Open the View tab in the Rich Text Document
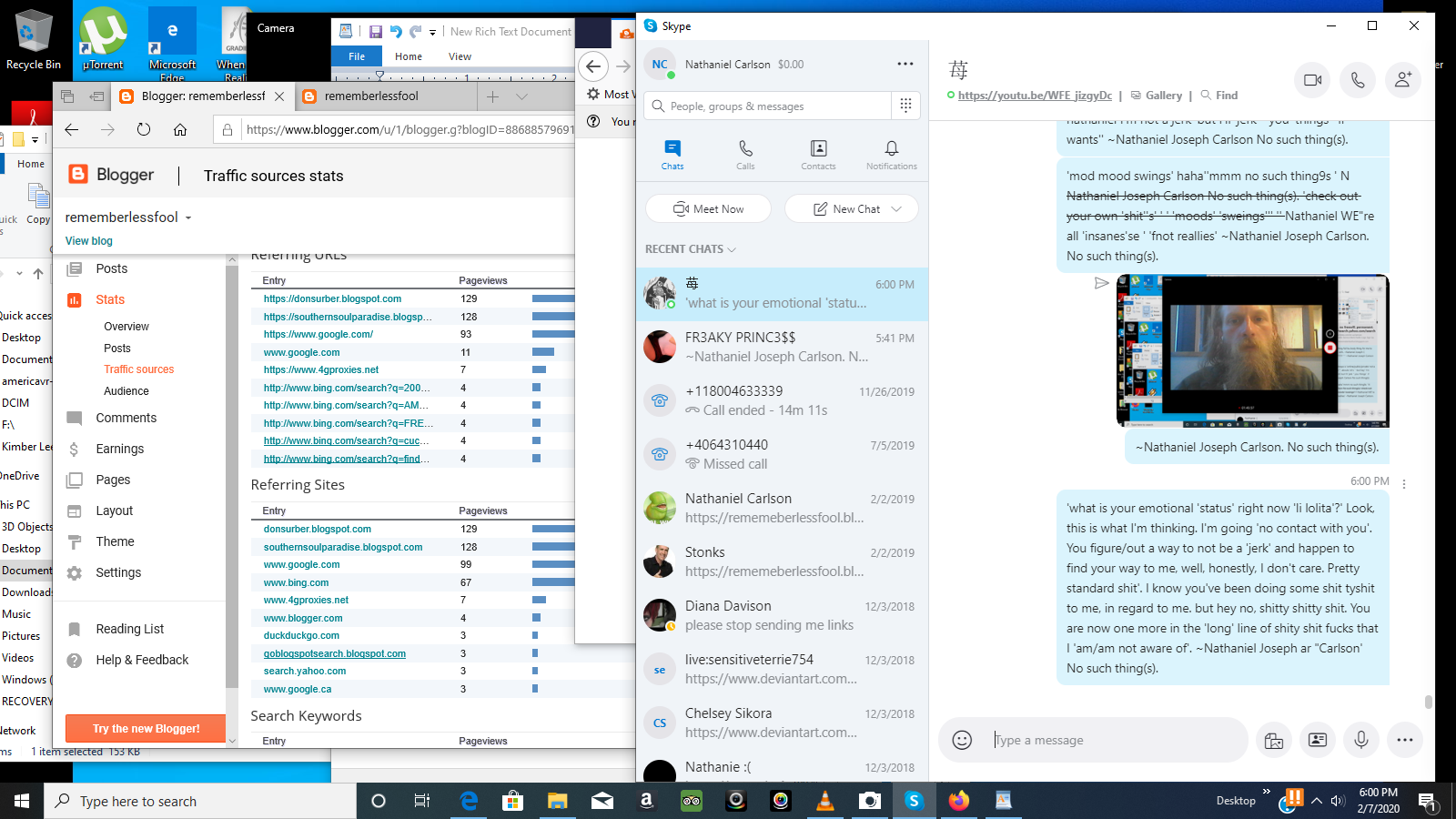This screenshot has width=1456, height=819. pos(460,56)
